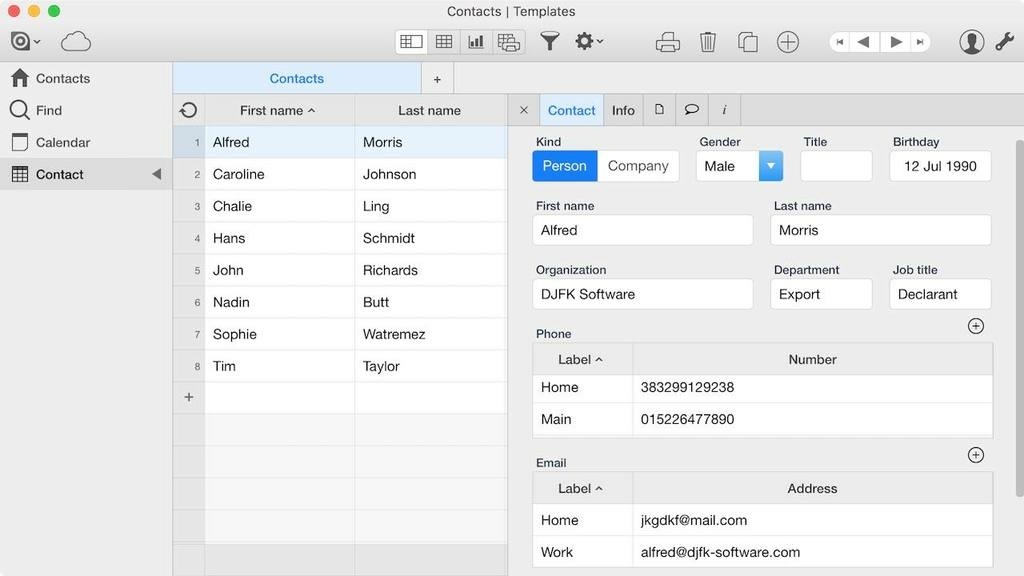The width and height of the screenshot is (1024, 576).
Task: Open the gear settings dropdown
Action: point(588,42)
